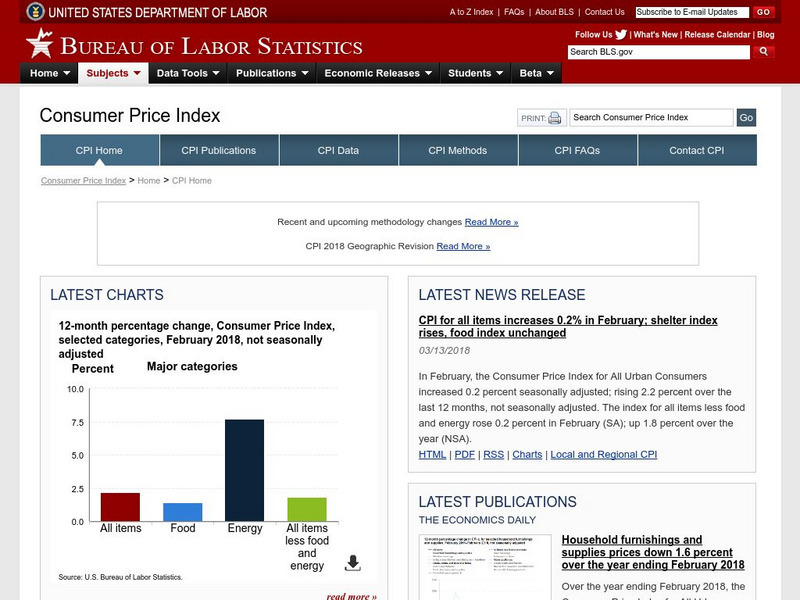Click the 03/13/2018 release date text
This screenshot has width=800, height=600.
pos(444,351)
